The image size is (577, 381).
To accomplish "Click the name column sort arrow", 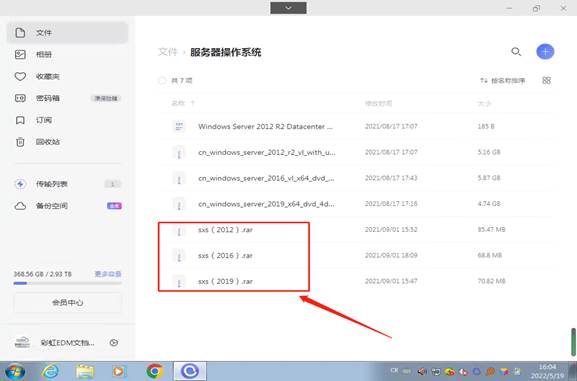I will [192, 103].
